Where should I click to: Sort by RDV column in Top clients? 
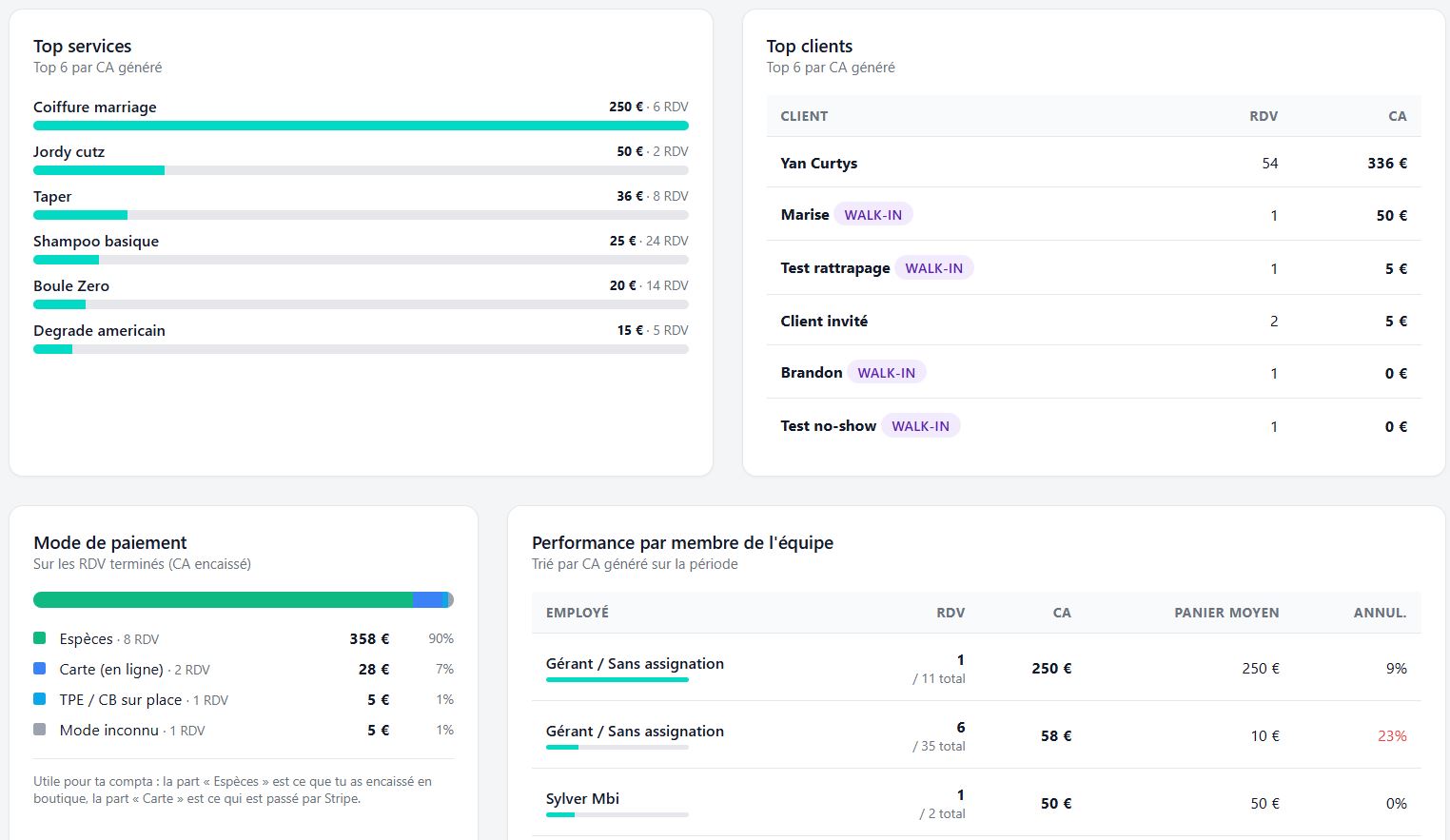tap(1264, 116)
